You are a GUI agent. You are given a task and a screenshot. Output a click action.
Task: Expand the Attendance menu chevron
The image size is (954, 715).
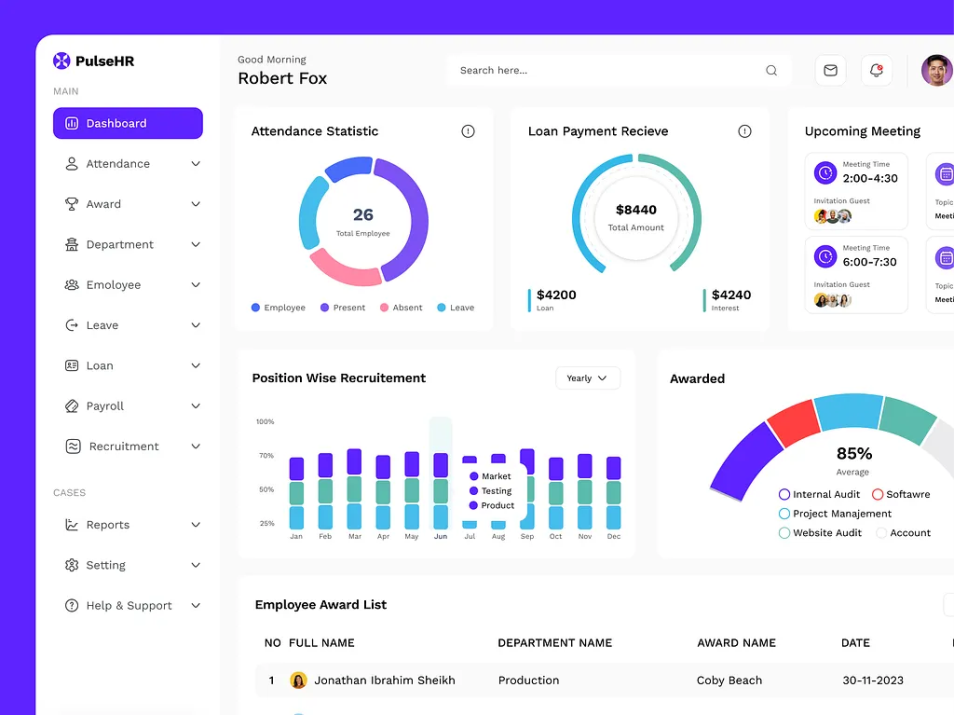[x=196, y=164]
